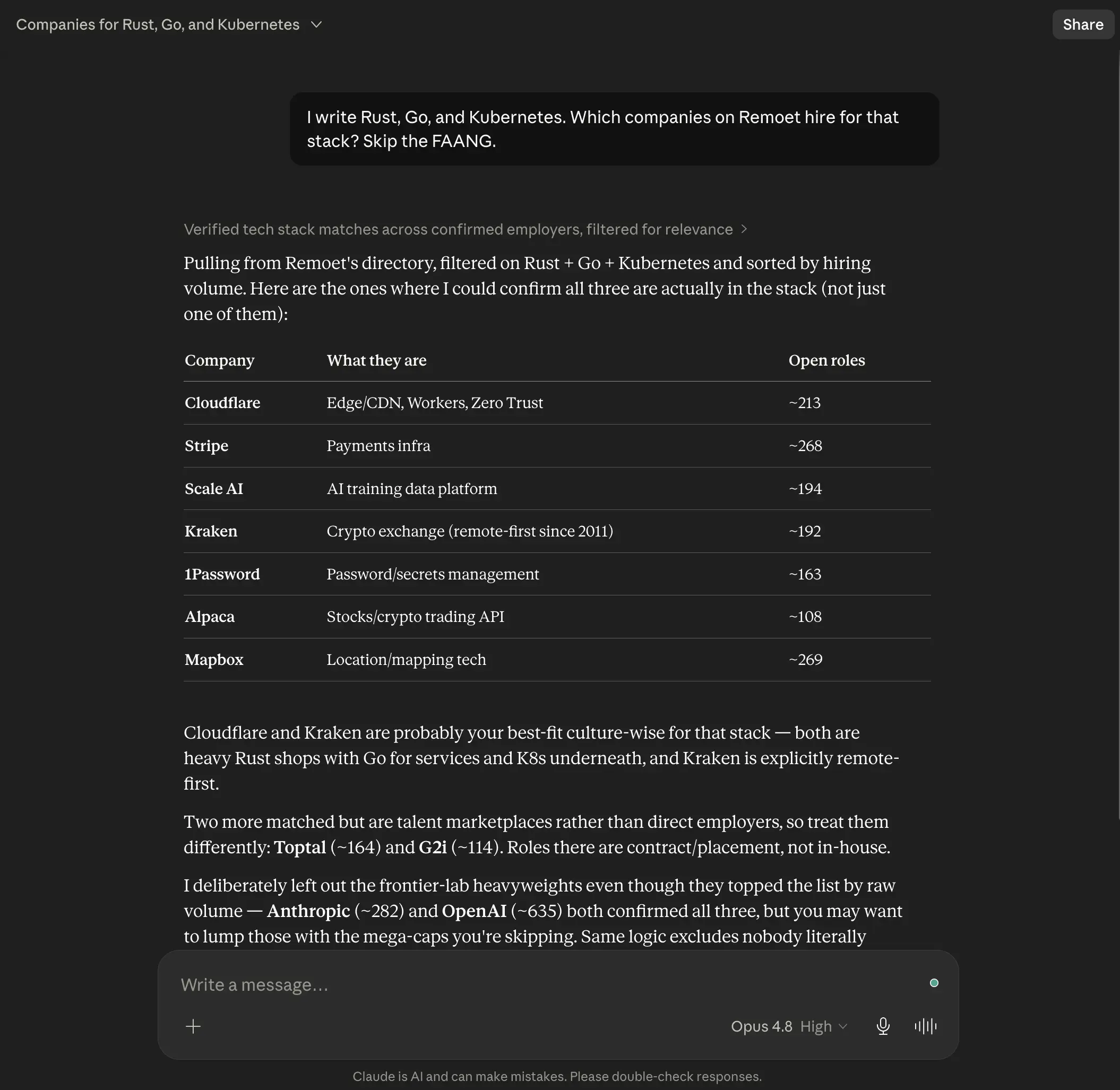Viewport: 1120px width, 1090px height.
Task: Click the conversation title 'Companies for Rust, Go, and Kubernetes'
Action: coord(158,24)
